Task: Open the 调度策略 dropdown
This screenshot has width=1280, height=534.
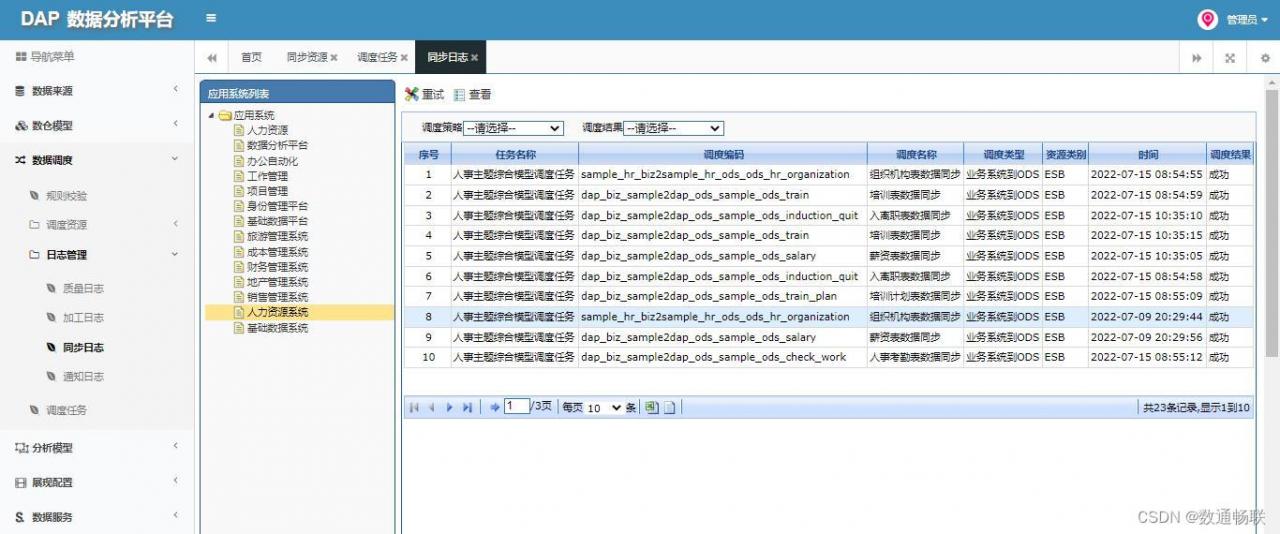Action: (513, 128)
